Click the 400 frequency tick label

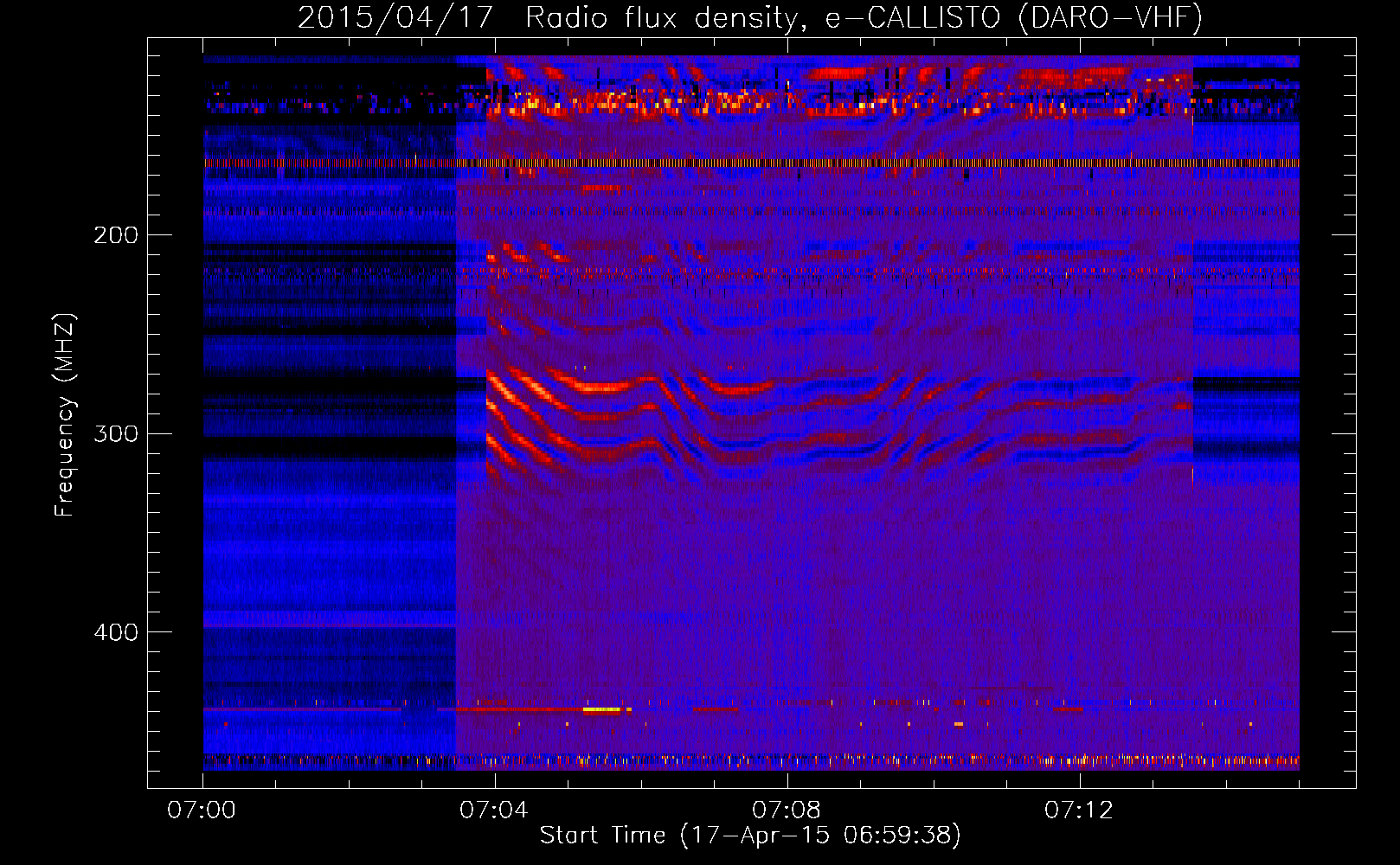[x=116, y=632]
